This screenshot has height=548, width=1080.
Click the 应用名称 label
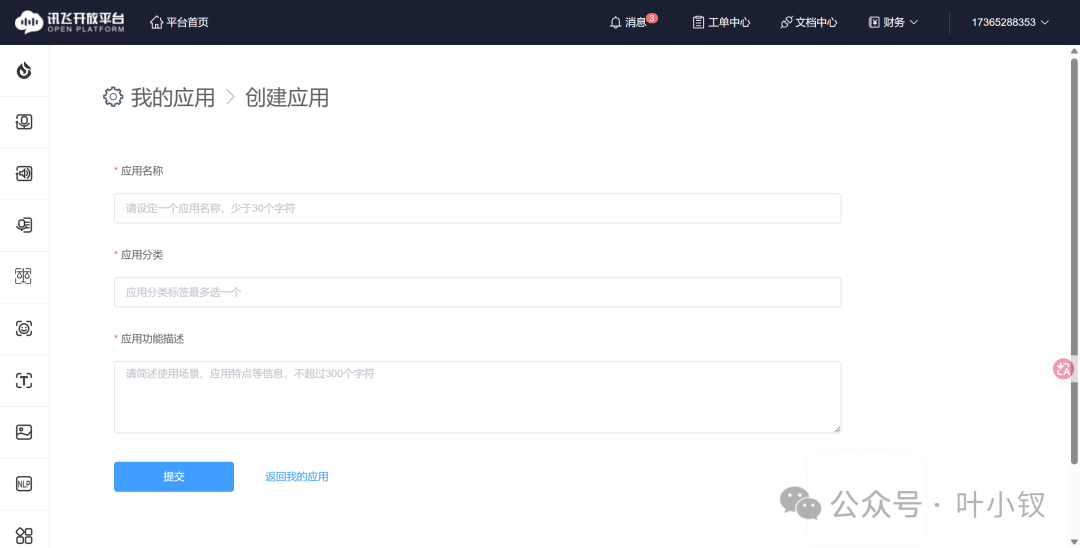click(142, 171)
